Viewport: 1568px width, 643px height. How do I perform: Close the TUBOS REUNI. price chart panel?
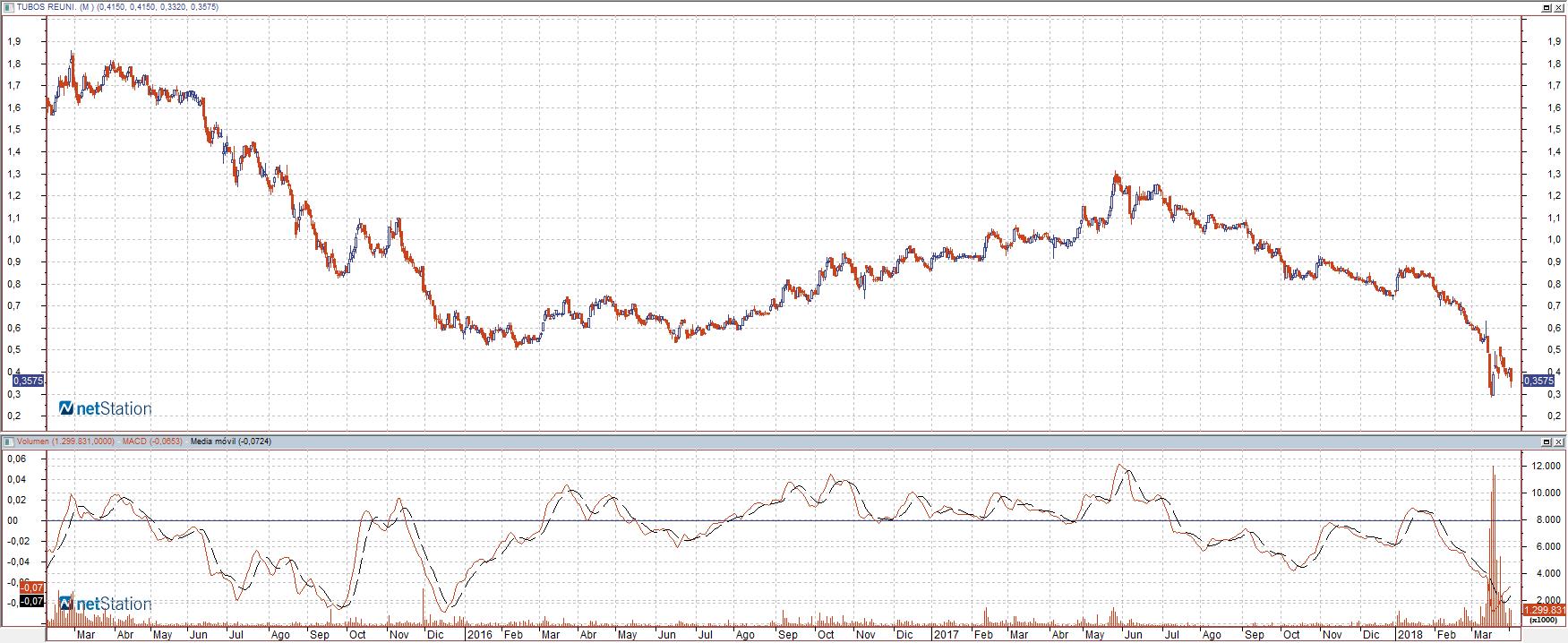[1559, 6]
